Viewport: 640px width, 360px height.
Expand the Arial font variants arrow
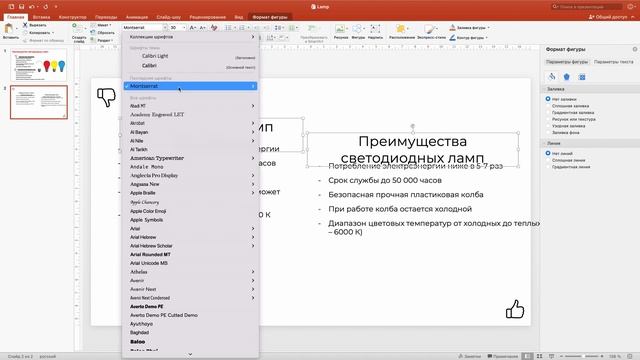[x=253, y=229]
